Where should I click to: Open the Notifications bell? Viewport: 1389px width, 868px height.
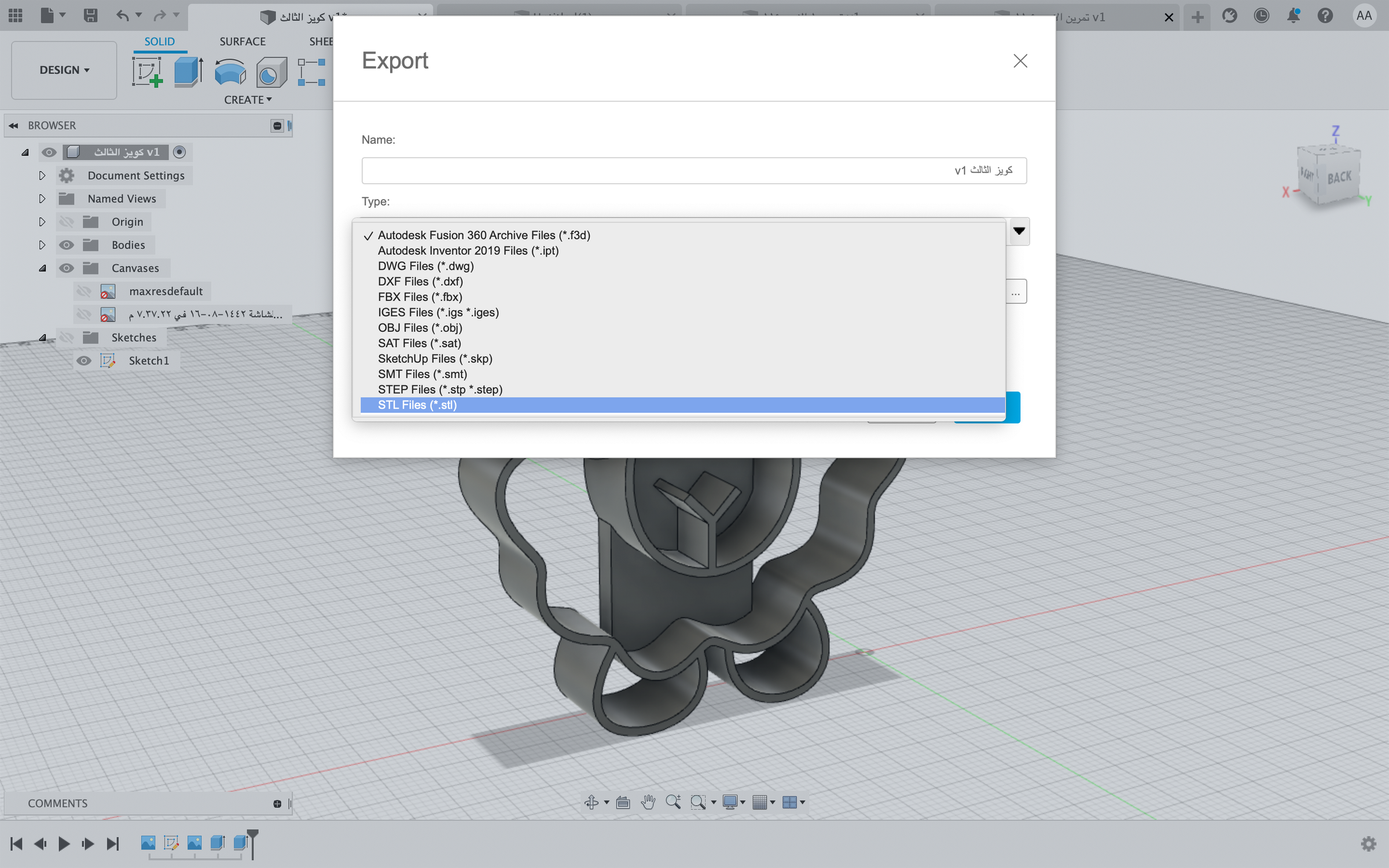click(1294, 16)
